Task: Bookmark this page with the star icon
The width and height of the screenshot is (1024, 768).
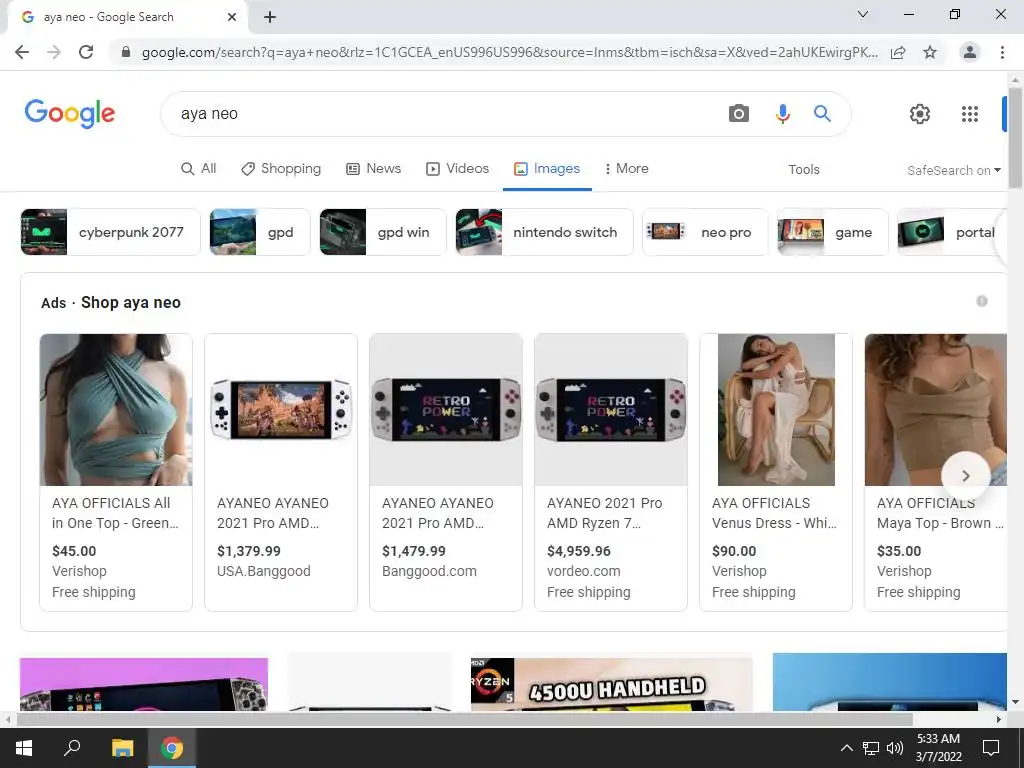Action: point(930,52)
